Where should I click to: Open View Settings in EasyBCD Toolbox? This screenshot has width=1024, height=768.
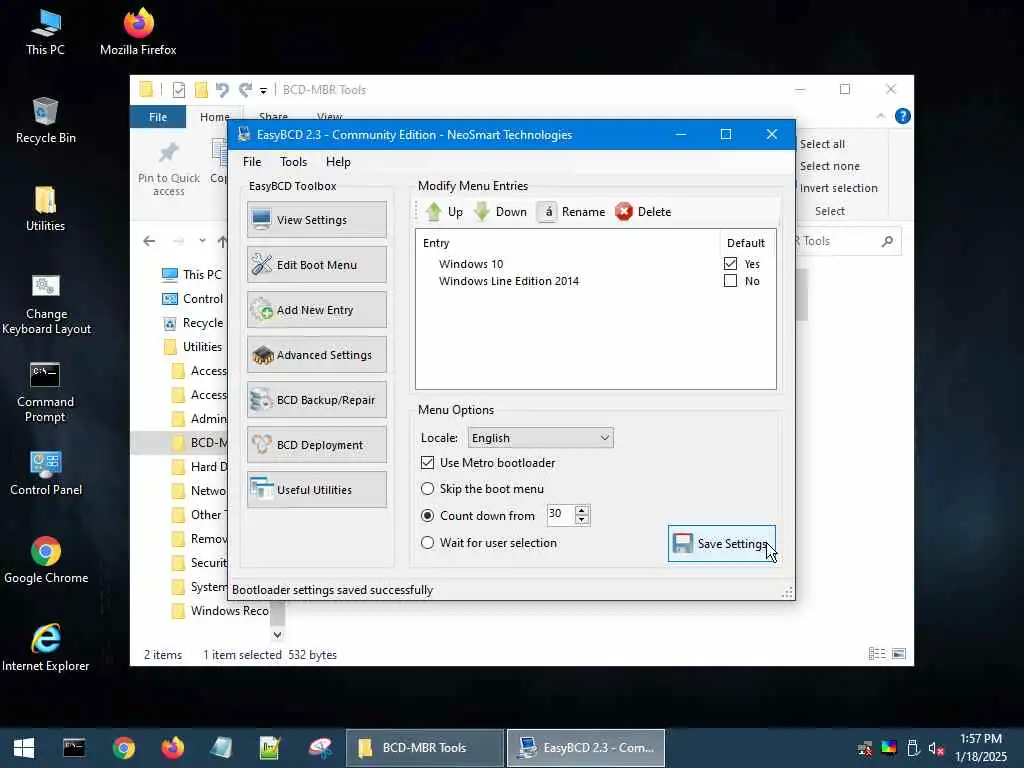[317, 220]
